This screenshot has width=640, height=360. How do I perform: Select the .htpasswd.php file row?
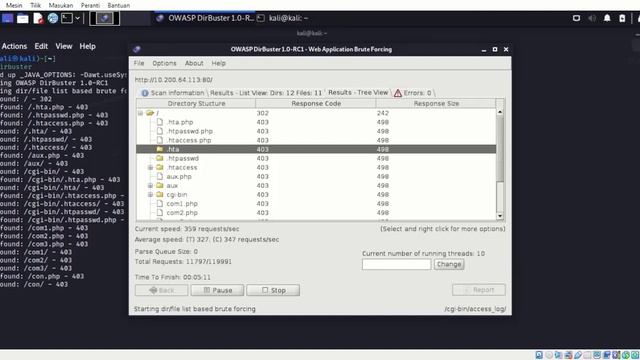(x=316, y=131)
